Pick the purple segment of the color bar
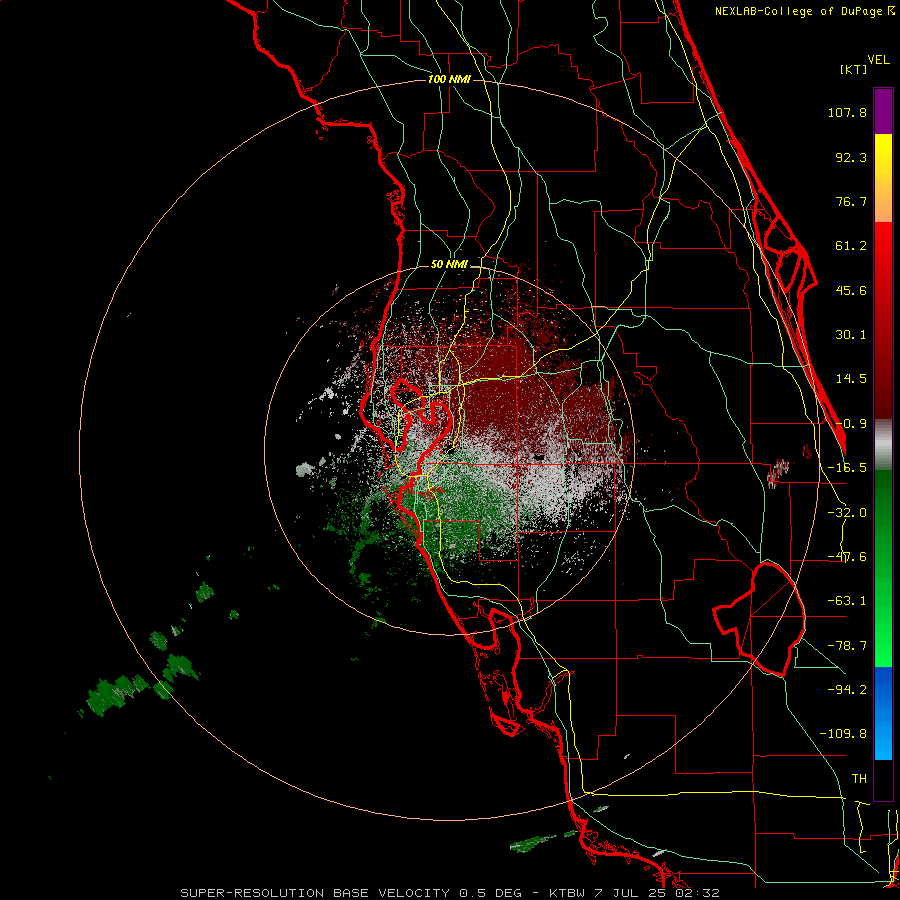This screenshot has height=900, width=900. tap(883, 111)
